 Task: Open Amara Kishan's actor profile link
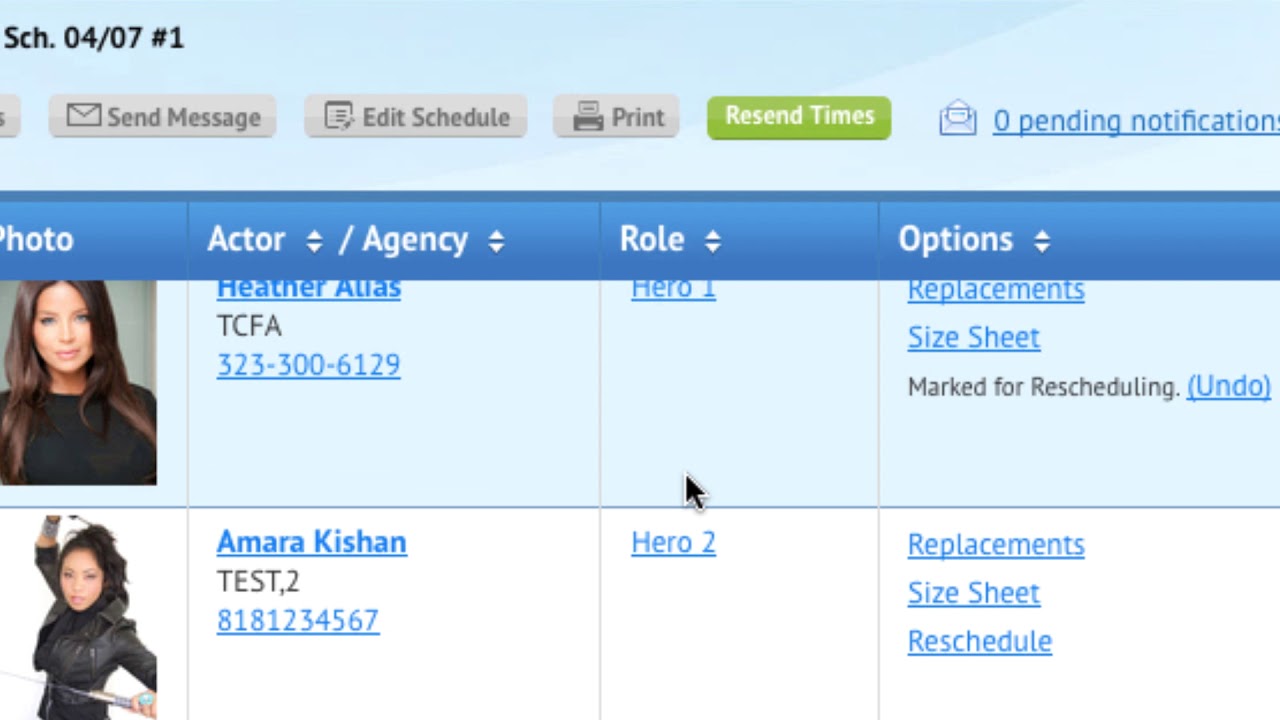[312, 542]
